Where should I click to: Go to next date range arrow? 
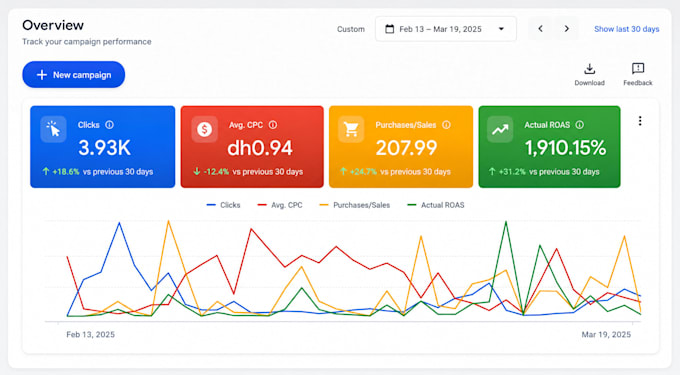coord(566,29)
